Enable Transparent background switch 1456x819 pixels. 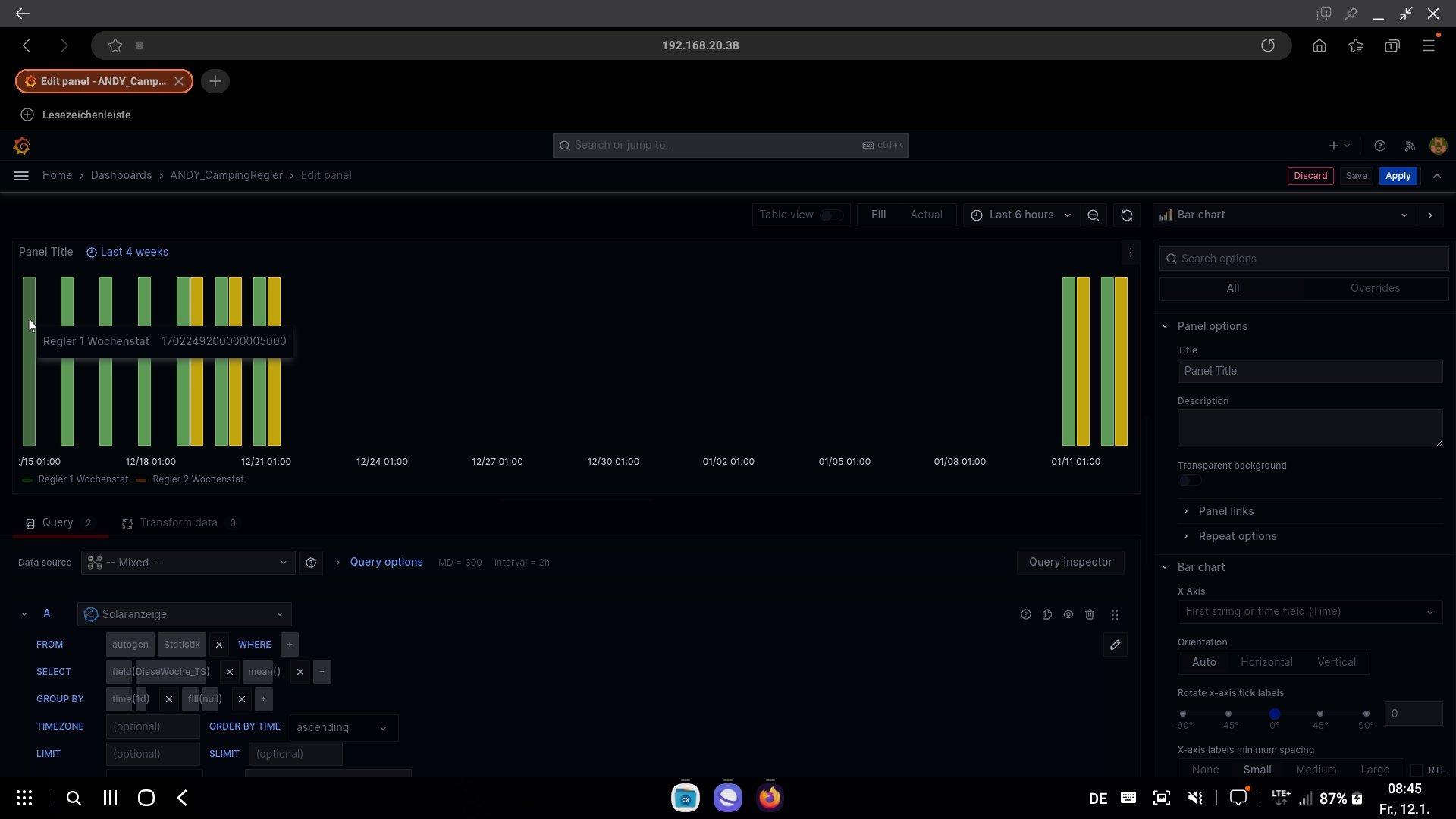pos(1189,481)
